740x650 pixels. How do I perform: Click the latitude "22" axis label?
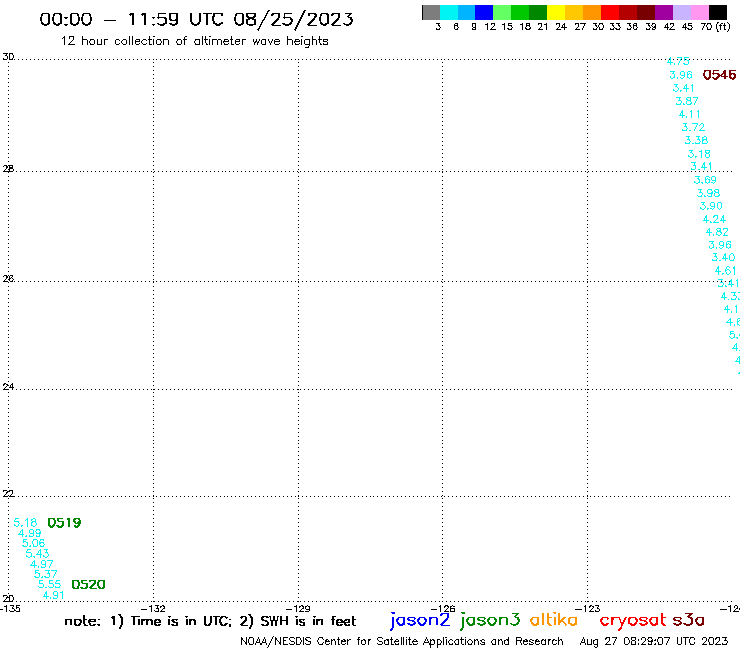8,494
